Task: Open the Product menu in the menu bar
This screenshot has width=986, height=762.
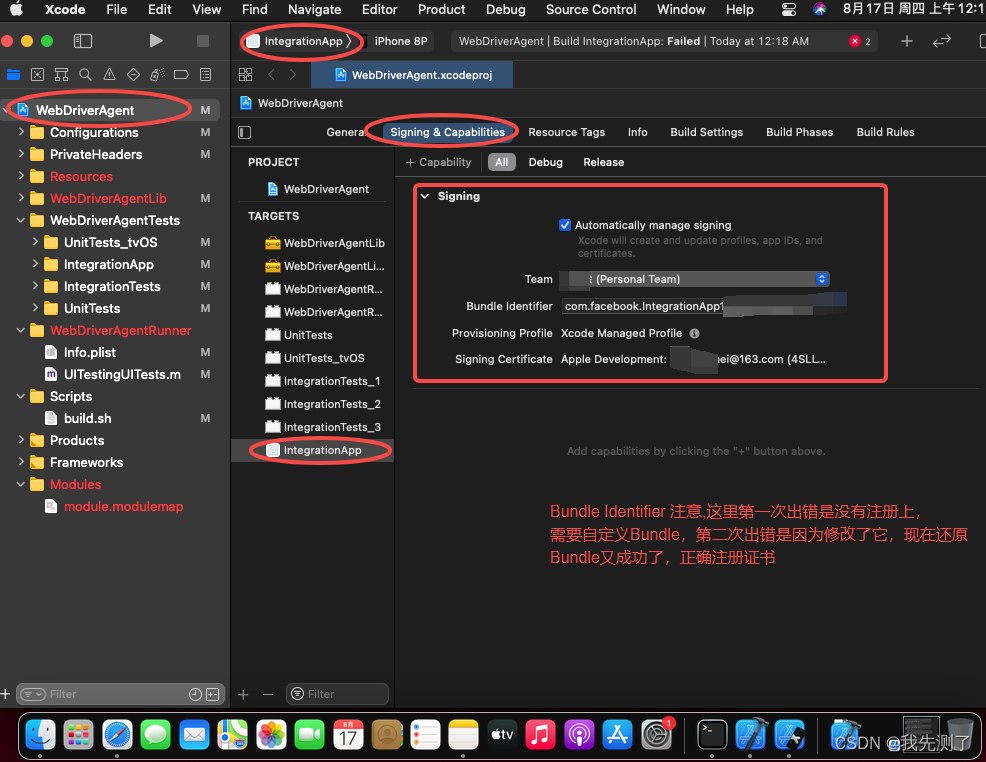Action: [x=442, y=10]
